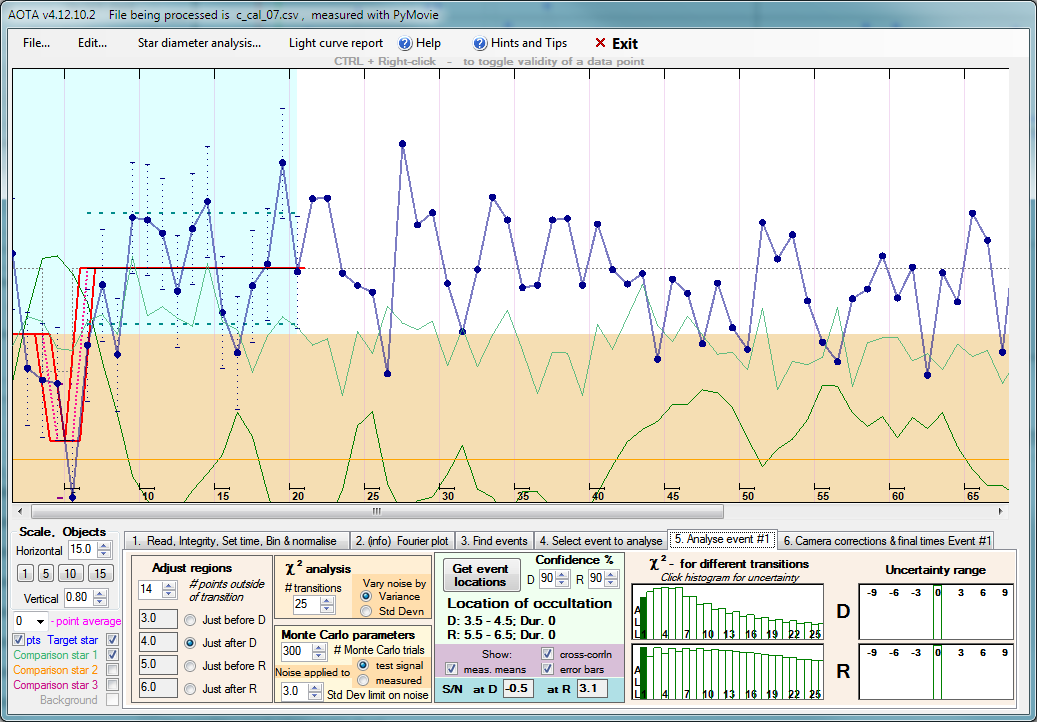
Task: Select the Just after R radio button
Action: (x=190, y=689)
